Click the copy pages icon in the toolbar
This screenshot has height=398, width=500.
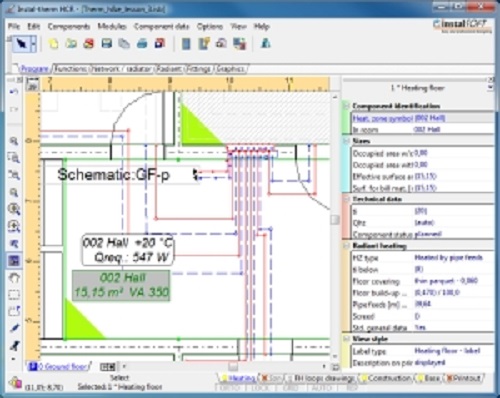124,44
